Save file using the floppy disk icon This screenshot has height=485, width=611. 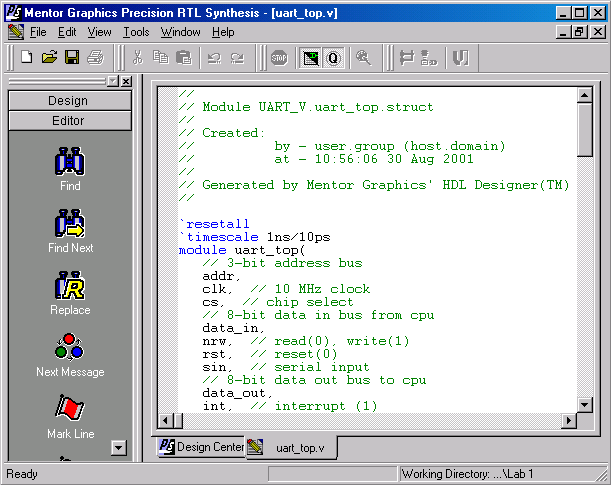72,57
